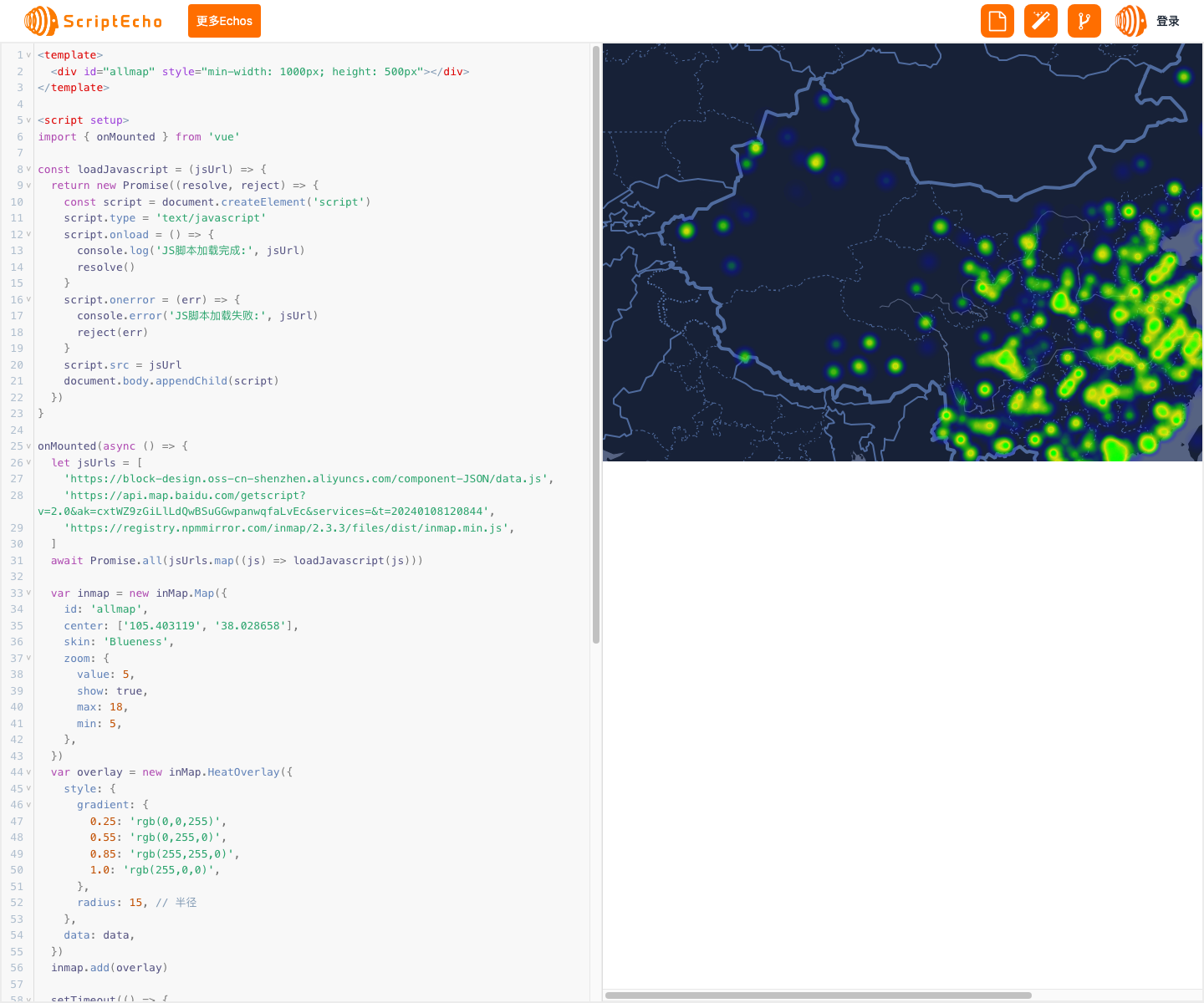Fold inMap.Map config at line 33
1204x1003 pixels.
(28, 593)
